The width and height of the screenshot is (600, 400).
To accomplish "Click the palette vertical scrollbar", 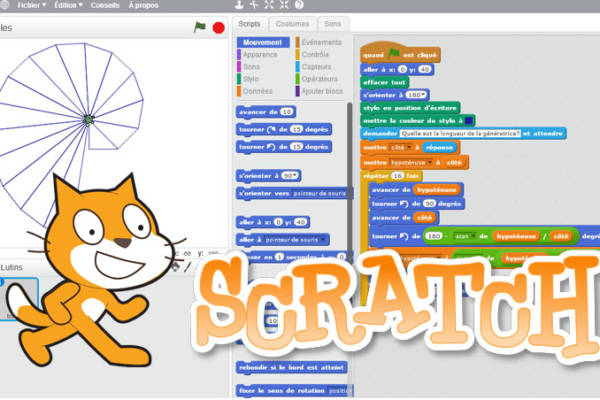I will tap(349, 180).
